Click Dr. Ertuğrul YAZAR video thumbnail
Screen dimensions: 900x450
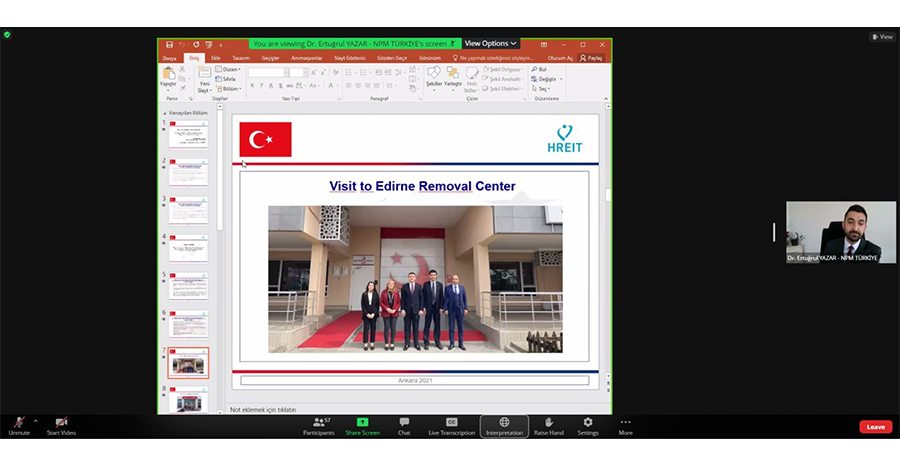tap(841, 232)
